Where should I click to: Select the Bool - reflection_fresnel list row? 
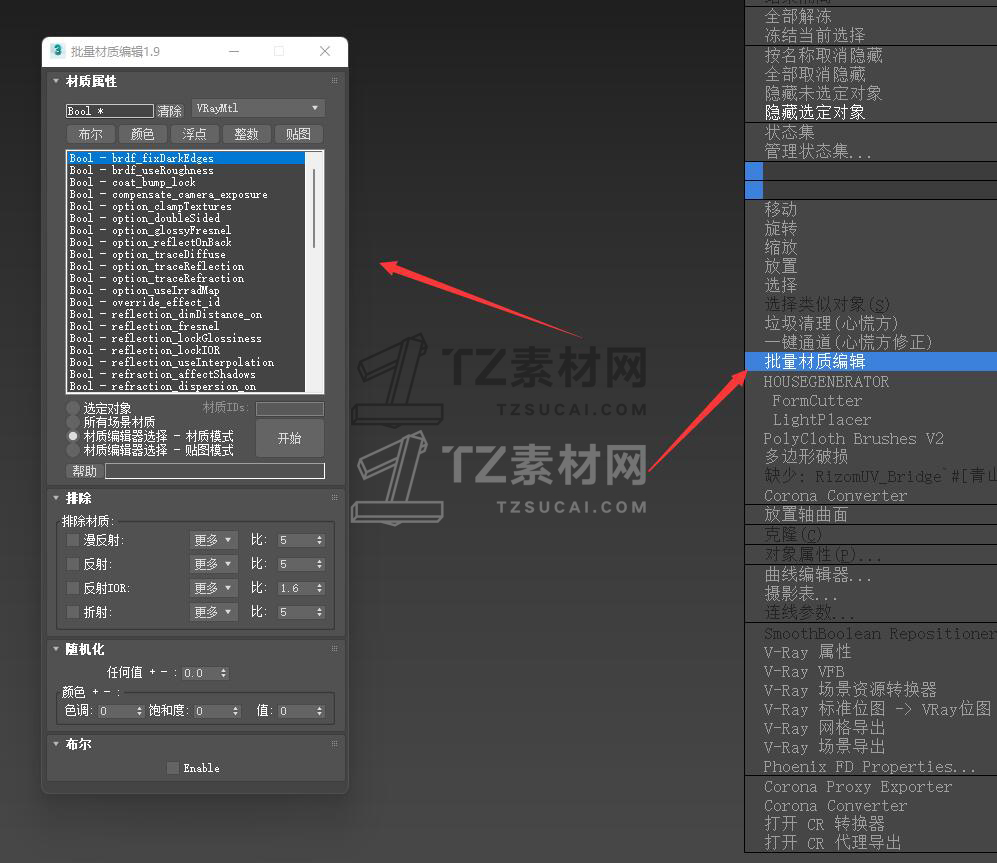186,326
